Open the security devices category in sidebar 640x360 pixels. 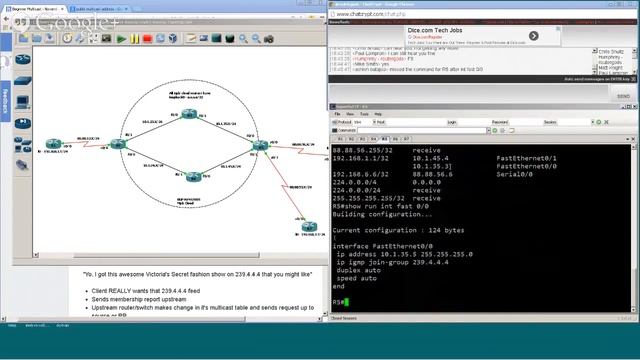[23, 123]
